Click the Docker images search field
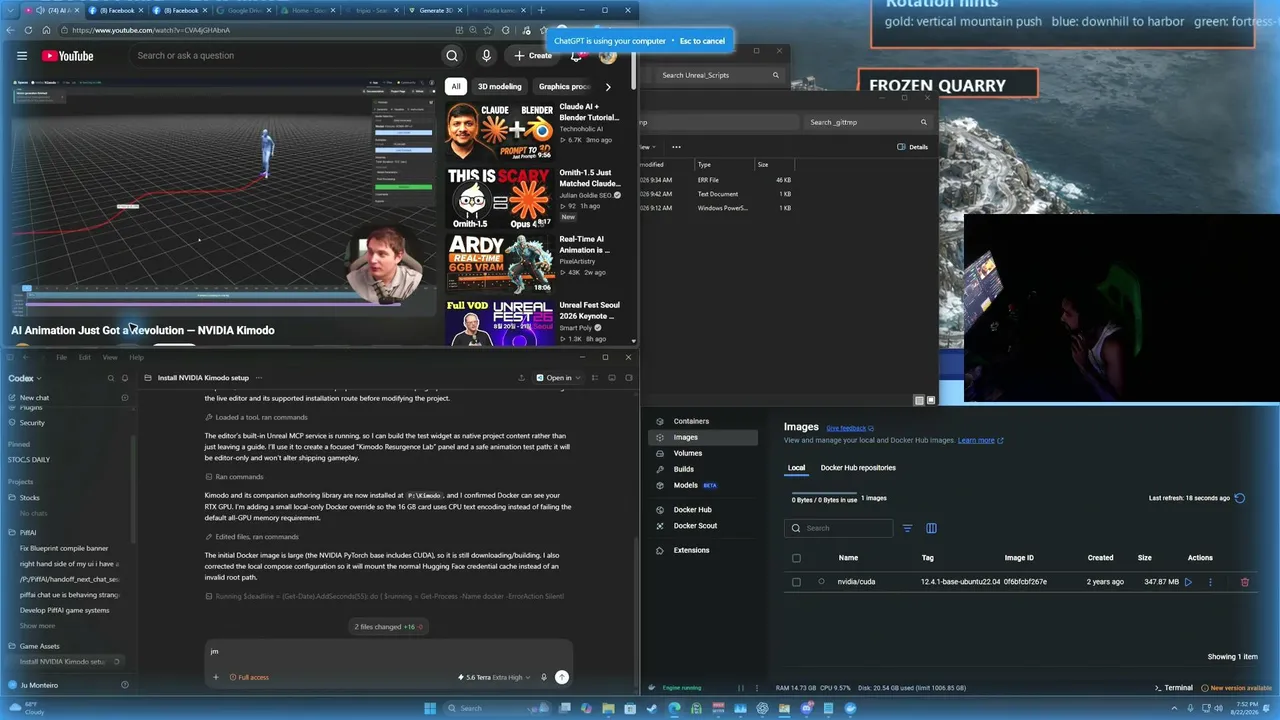Viewport: 1280px width, 720px height. 838,528
